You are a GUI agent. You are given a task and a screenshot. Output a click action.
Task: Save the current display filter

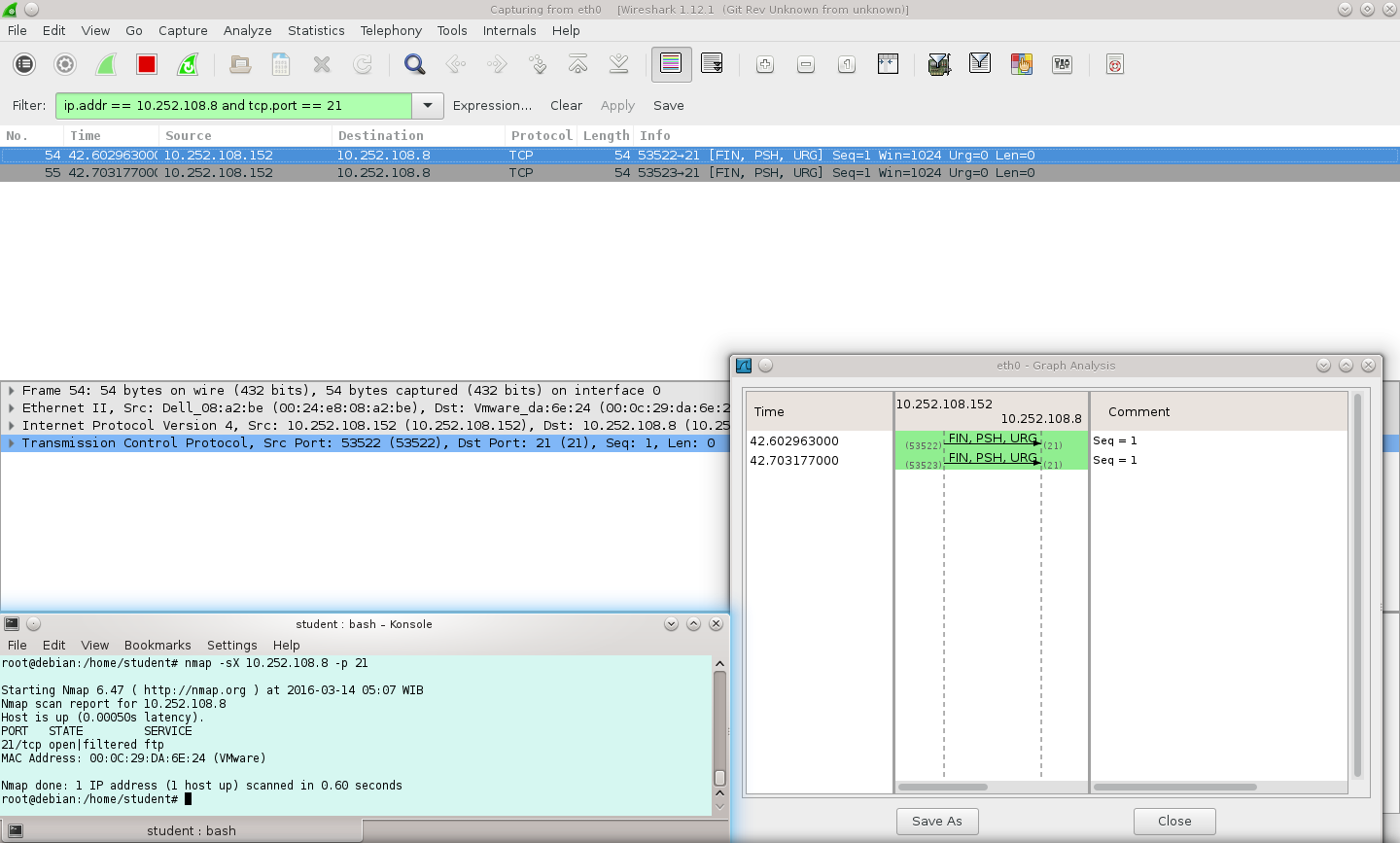669,105
